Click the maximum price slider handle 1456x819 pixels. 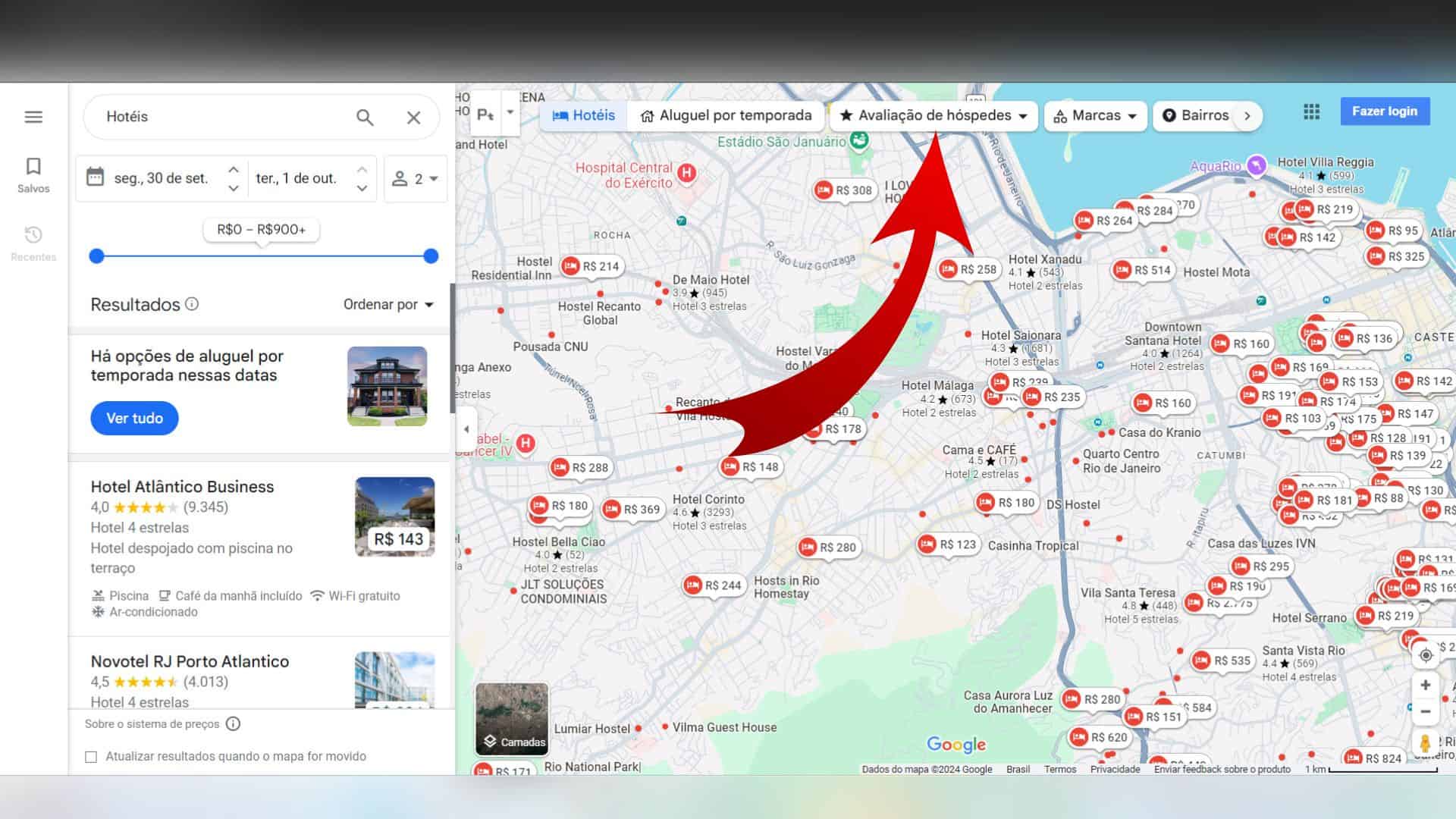[431, 256]
